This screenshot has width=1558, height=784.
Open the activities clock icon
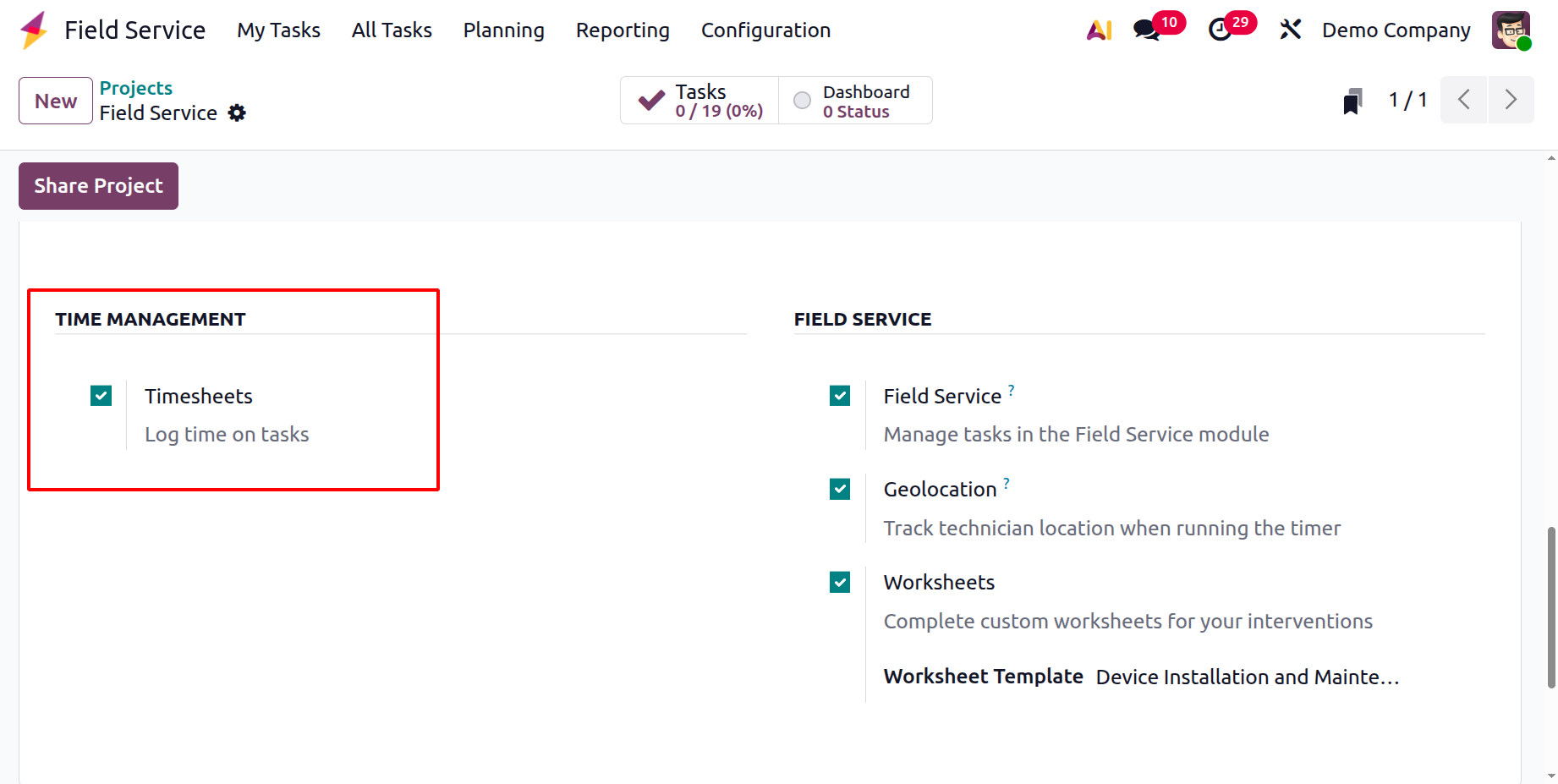(x=1220, y=30)
